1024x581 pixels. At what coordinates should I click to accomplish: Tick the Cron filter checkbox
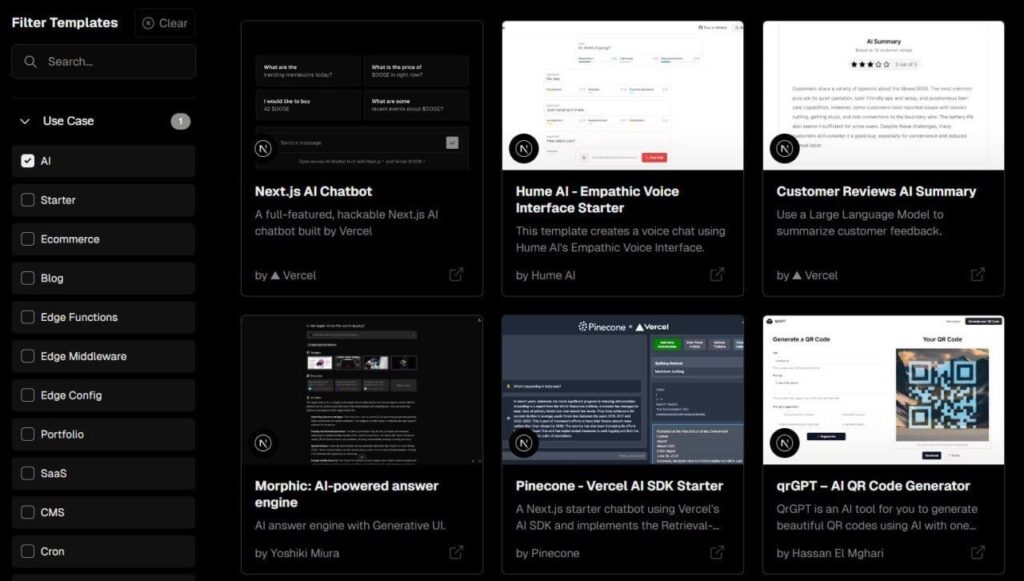pyautogui.click(x=27, y=551)
